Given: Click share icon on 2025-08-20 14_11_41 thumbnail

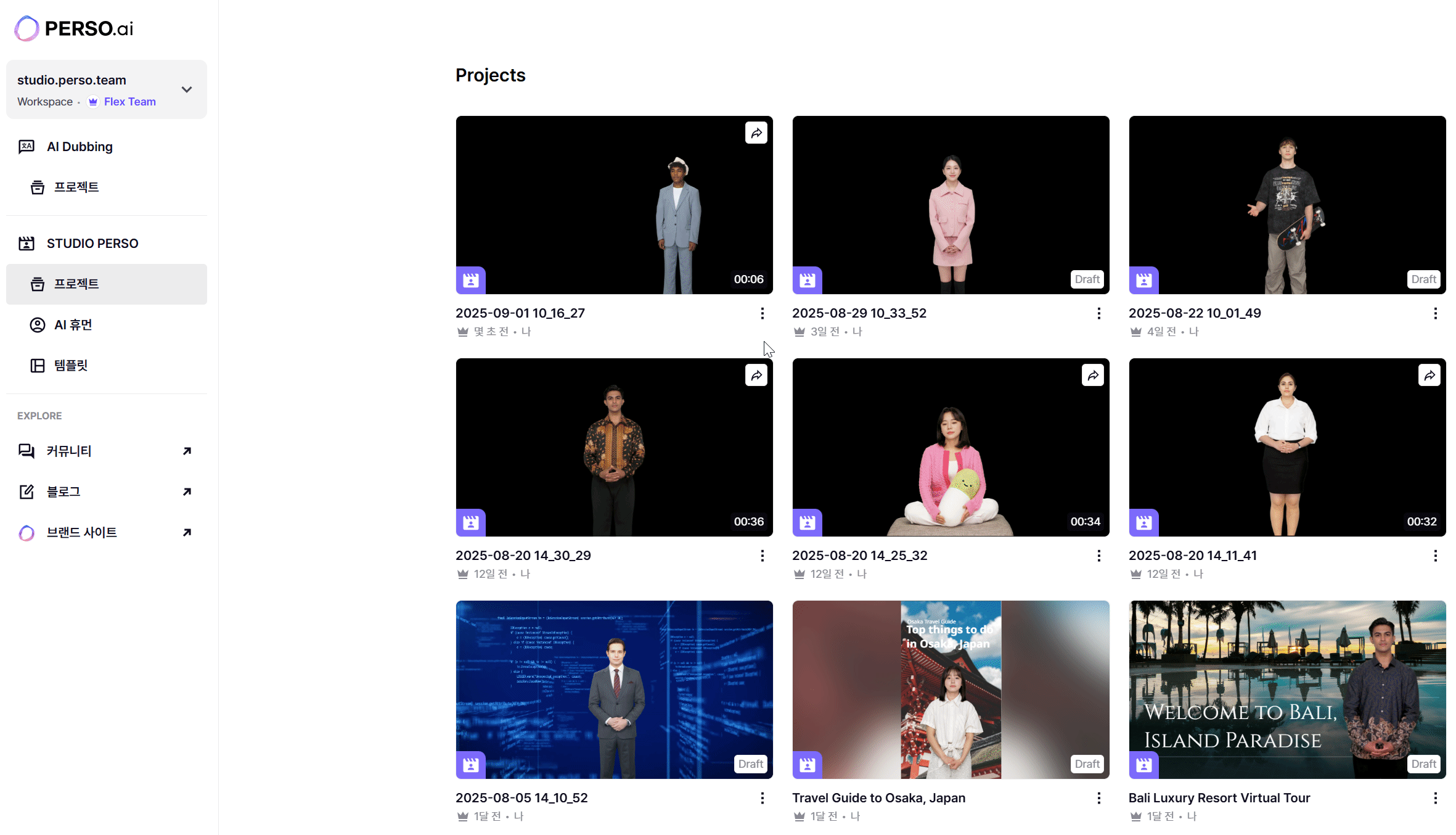Looking at the screenshot, I should tap(1429, 376).
